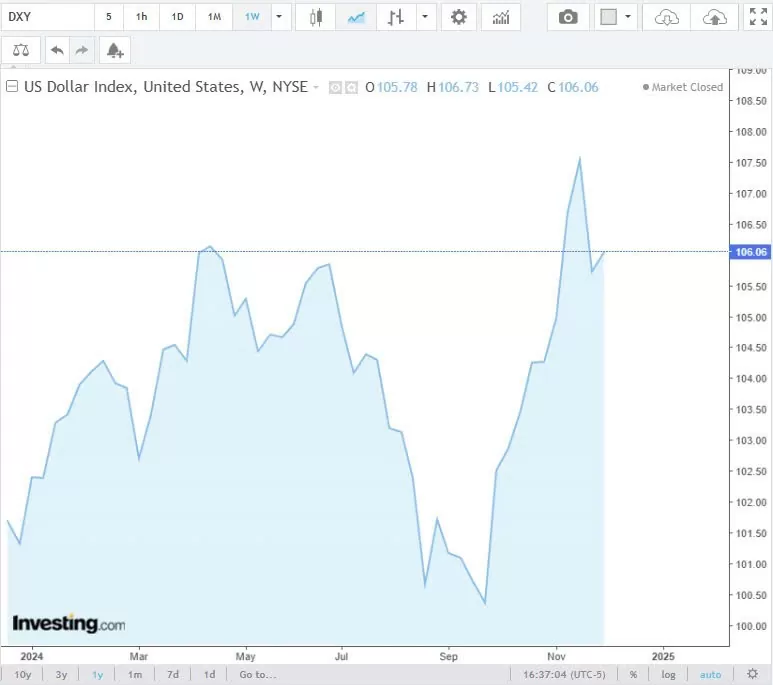773x685 pixels.
Task: Add an alert with bell icon
Action: [x=114, y=50]
